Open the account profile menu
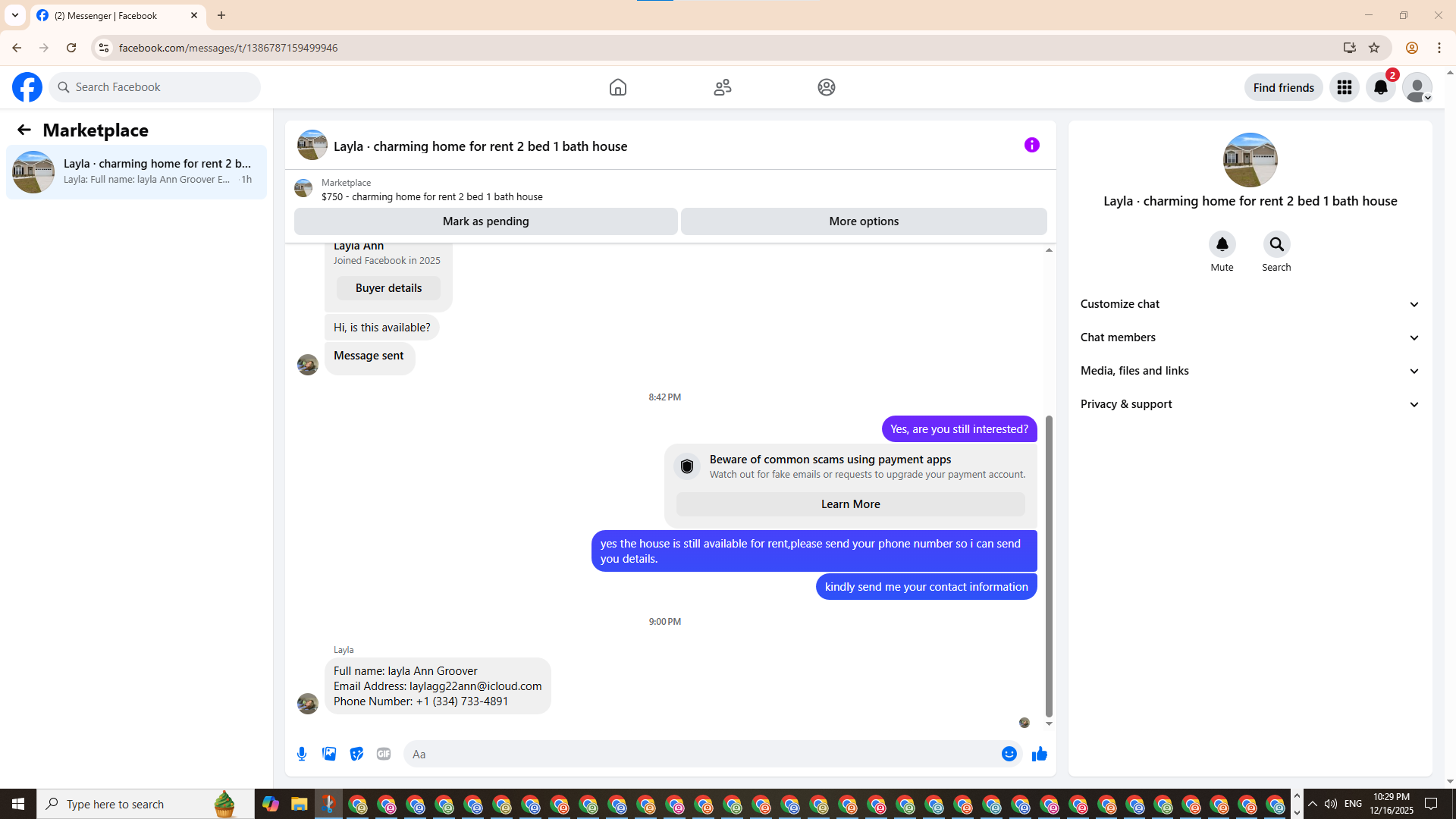Viewport: 1456px width, 819px height. (x=1417, y=87)
